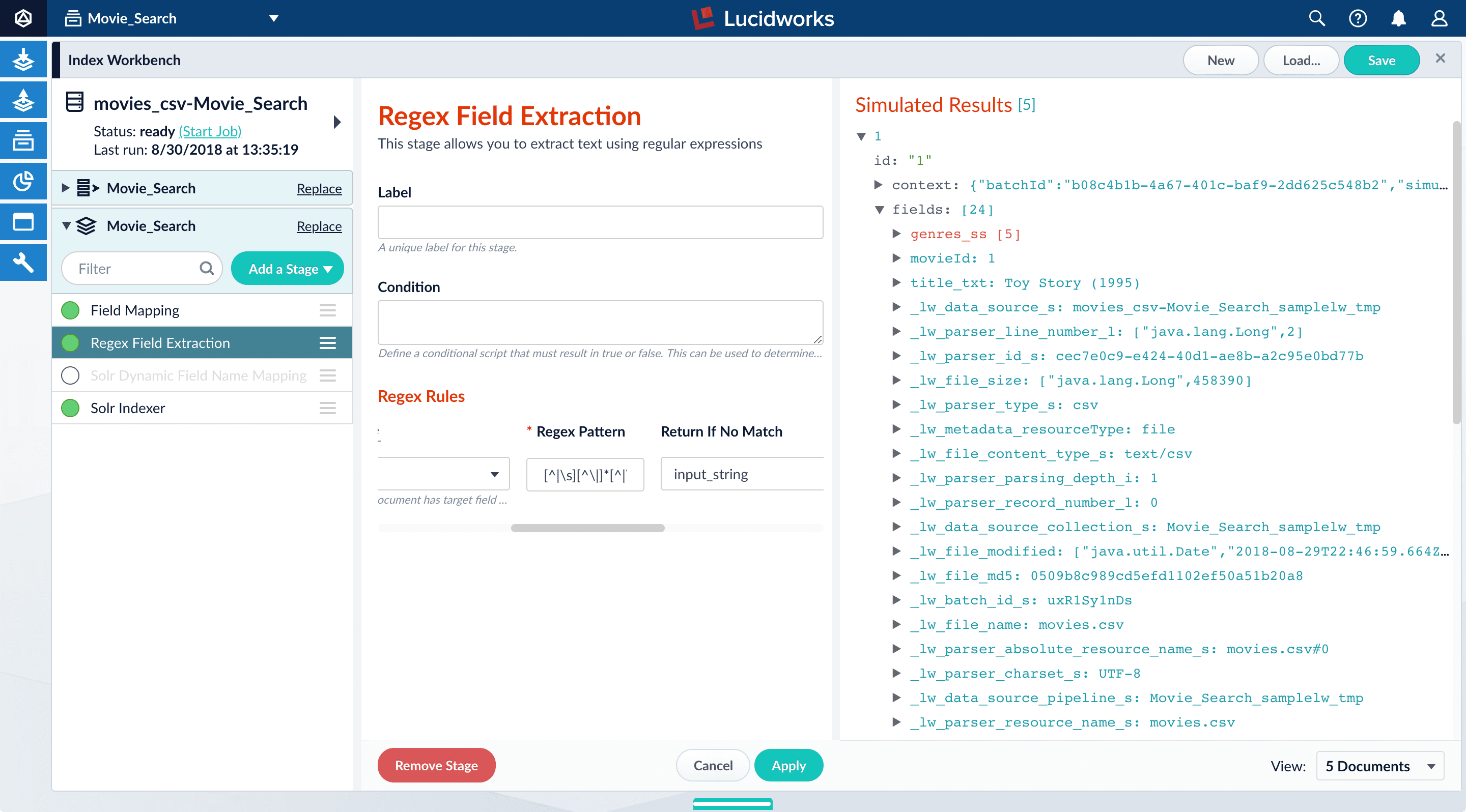The image size is (1466, 812).
Task: Grab the Field Mapping drag handle
Action: 327,310
